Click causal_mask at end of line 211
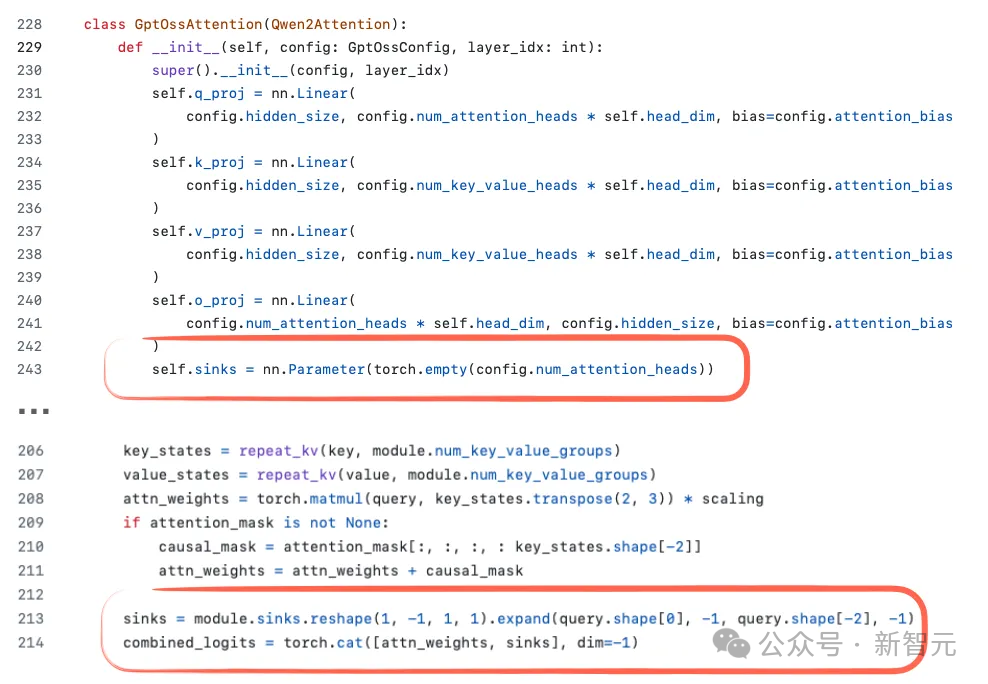The height and width of the screenshot is (684, 988). 474,571
